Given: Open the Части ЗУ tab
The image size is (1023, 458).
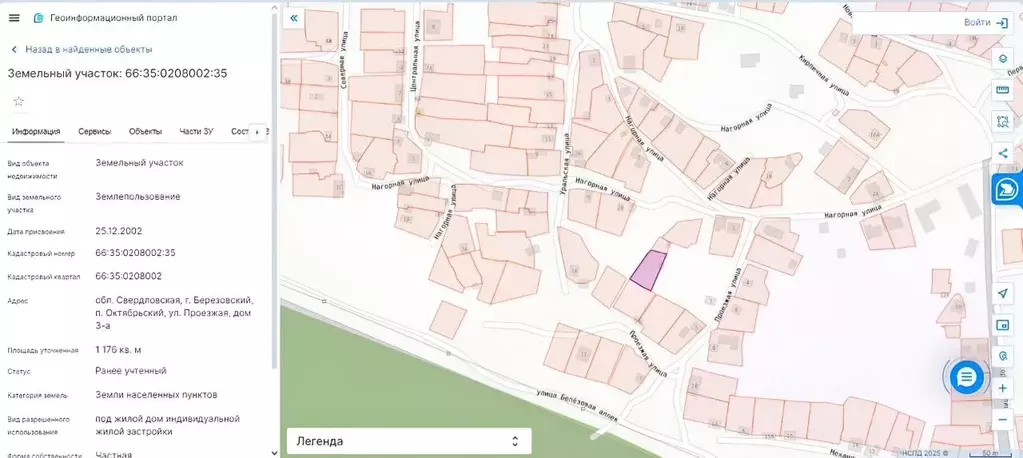Looking at the screenshot, I should coord(196,131).
